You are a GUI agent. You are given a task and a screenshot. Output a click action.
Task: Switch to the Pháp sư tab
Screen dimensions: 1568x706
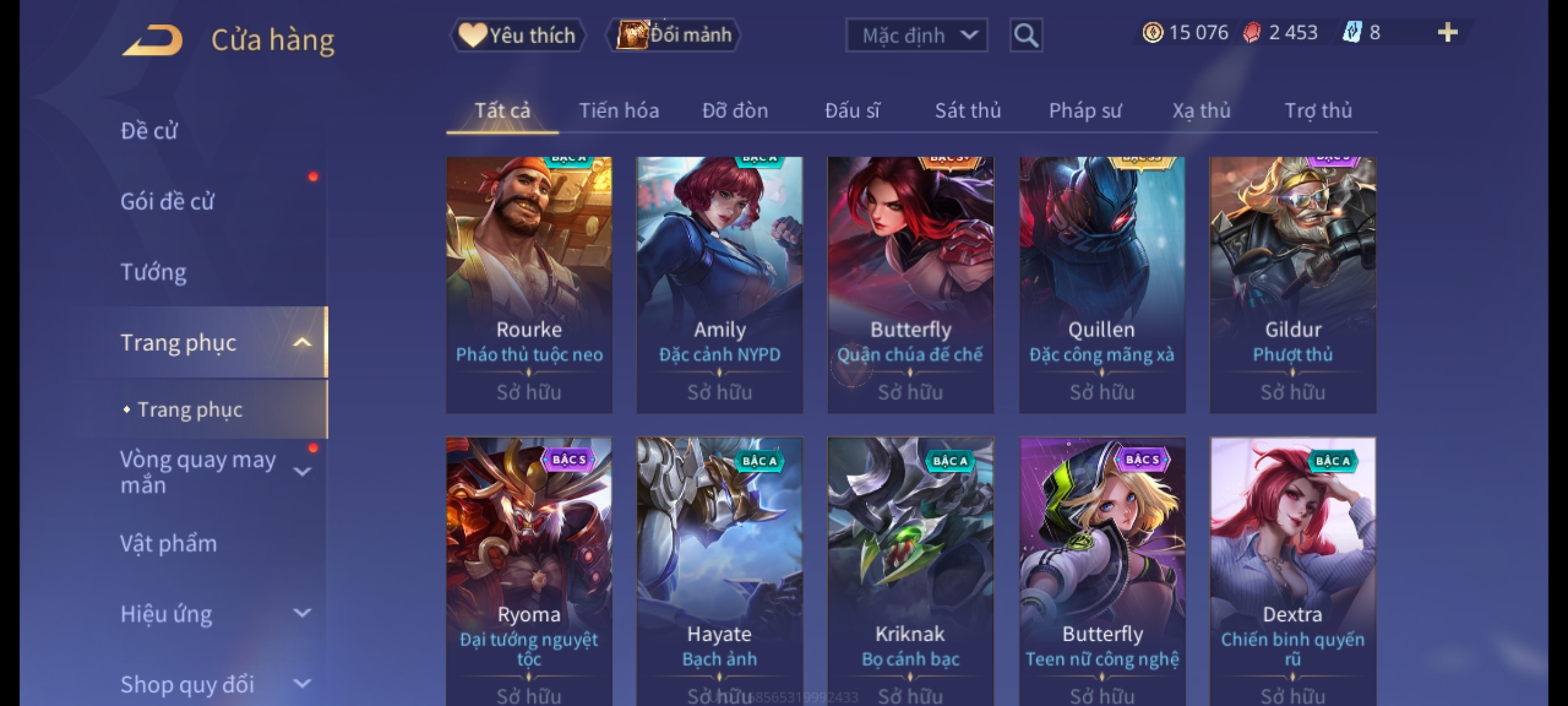coord(1085,111)
